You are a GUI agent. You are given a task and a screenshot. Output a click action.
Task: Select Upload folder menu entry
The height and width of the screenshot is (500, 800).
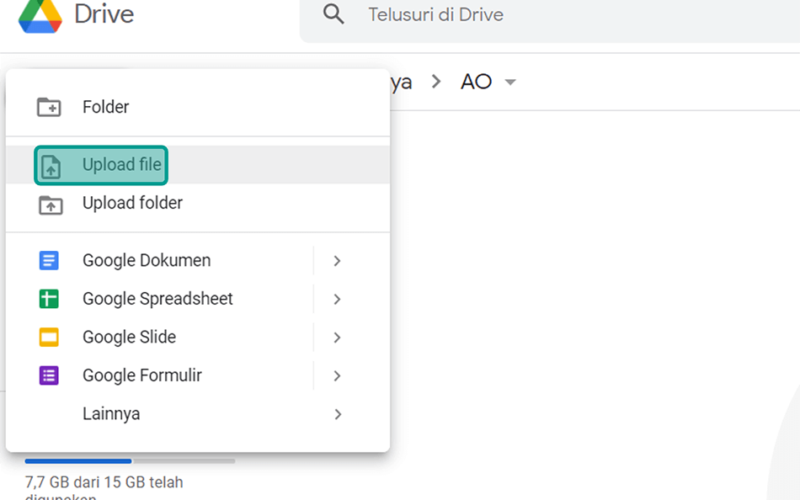198,203
